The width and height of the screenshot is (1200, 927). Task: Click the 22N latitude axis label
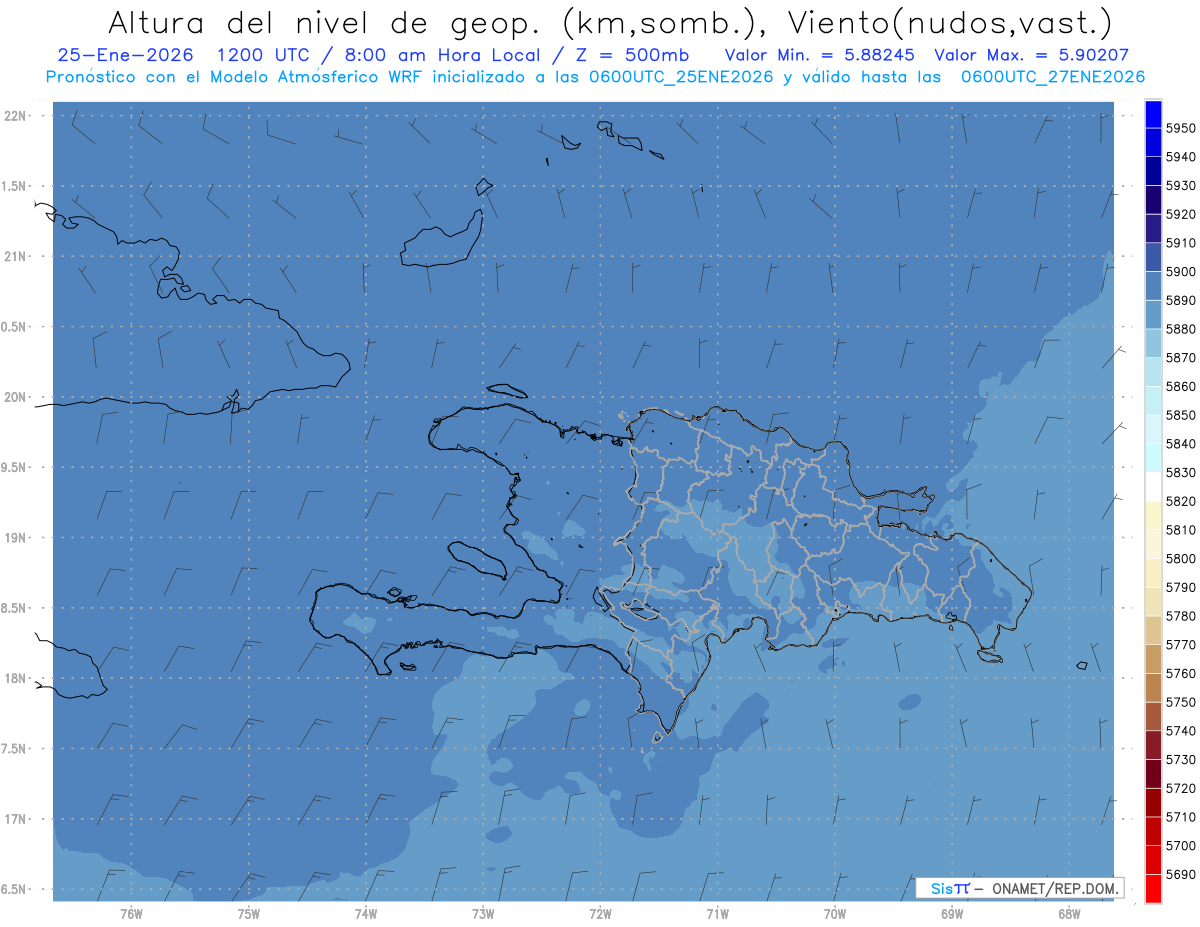point(17,115)
